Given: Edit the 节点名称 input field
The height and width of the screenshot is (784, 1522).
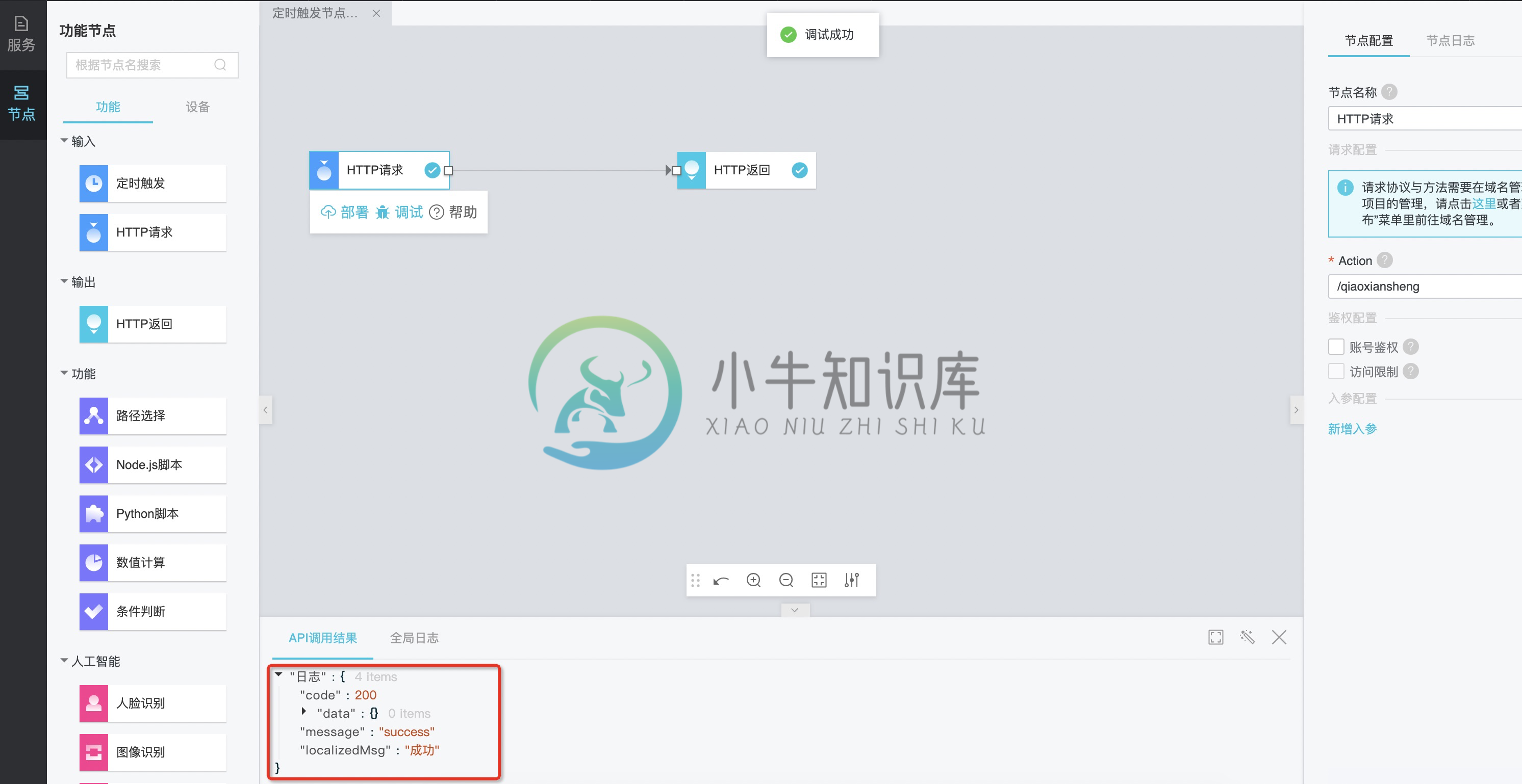Looking at the screenshot, I should pyautogui.click(x=1425, y=119).
